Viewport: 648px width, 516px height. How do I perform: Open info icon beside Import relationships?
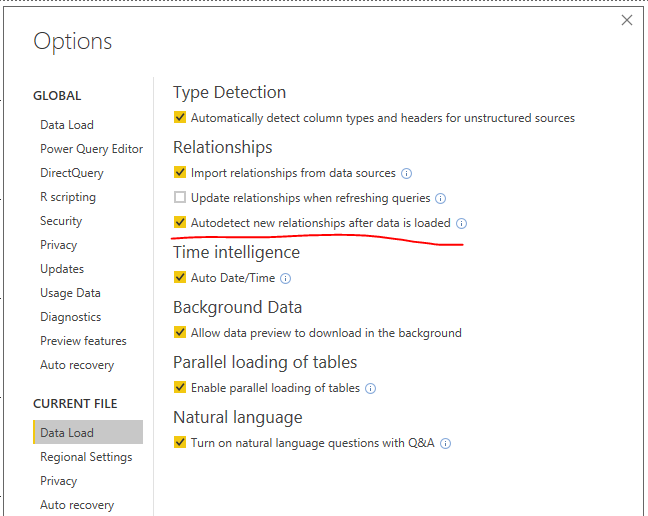[406, 174]
